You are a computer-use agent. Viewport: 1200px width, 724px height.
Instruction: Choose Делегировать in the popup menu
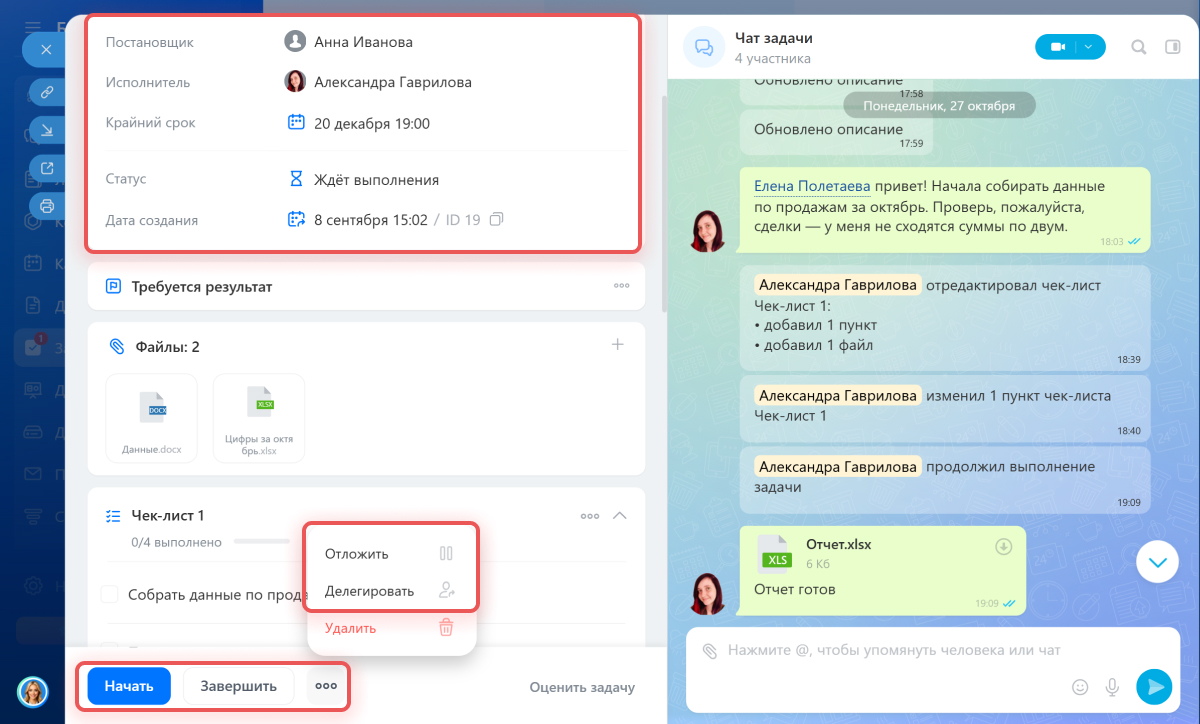tap(369, 591)
